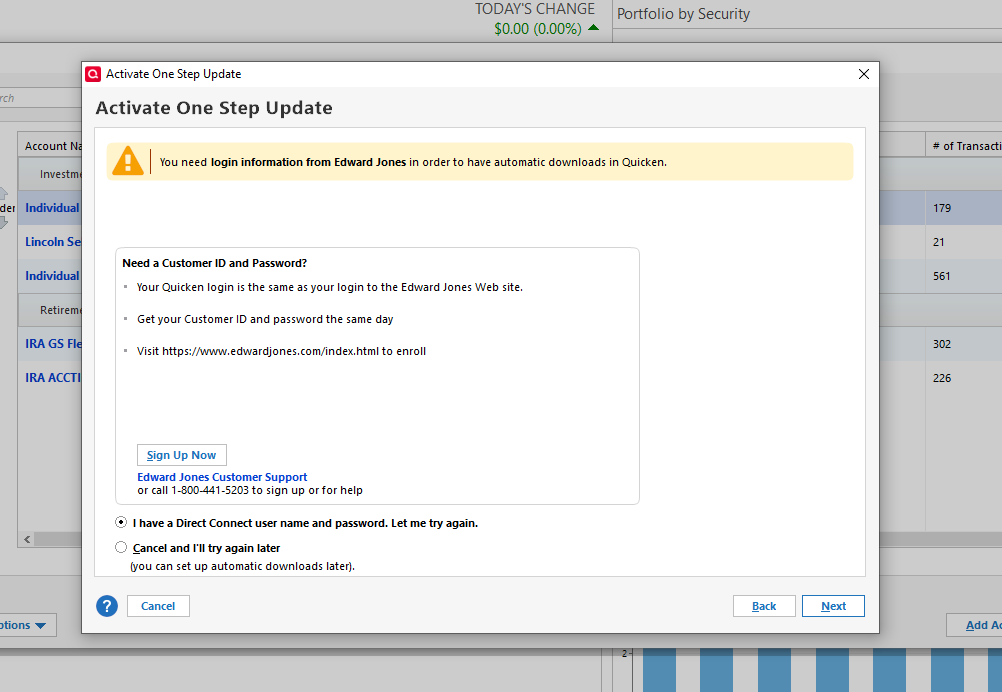The image size is (1002, 692).
Task: Select 'Cancel and I'll try again later' option
Action: tap(121, 548)
